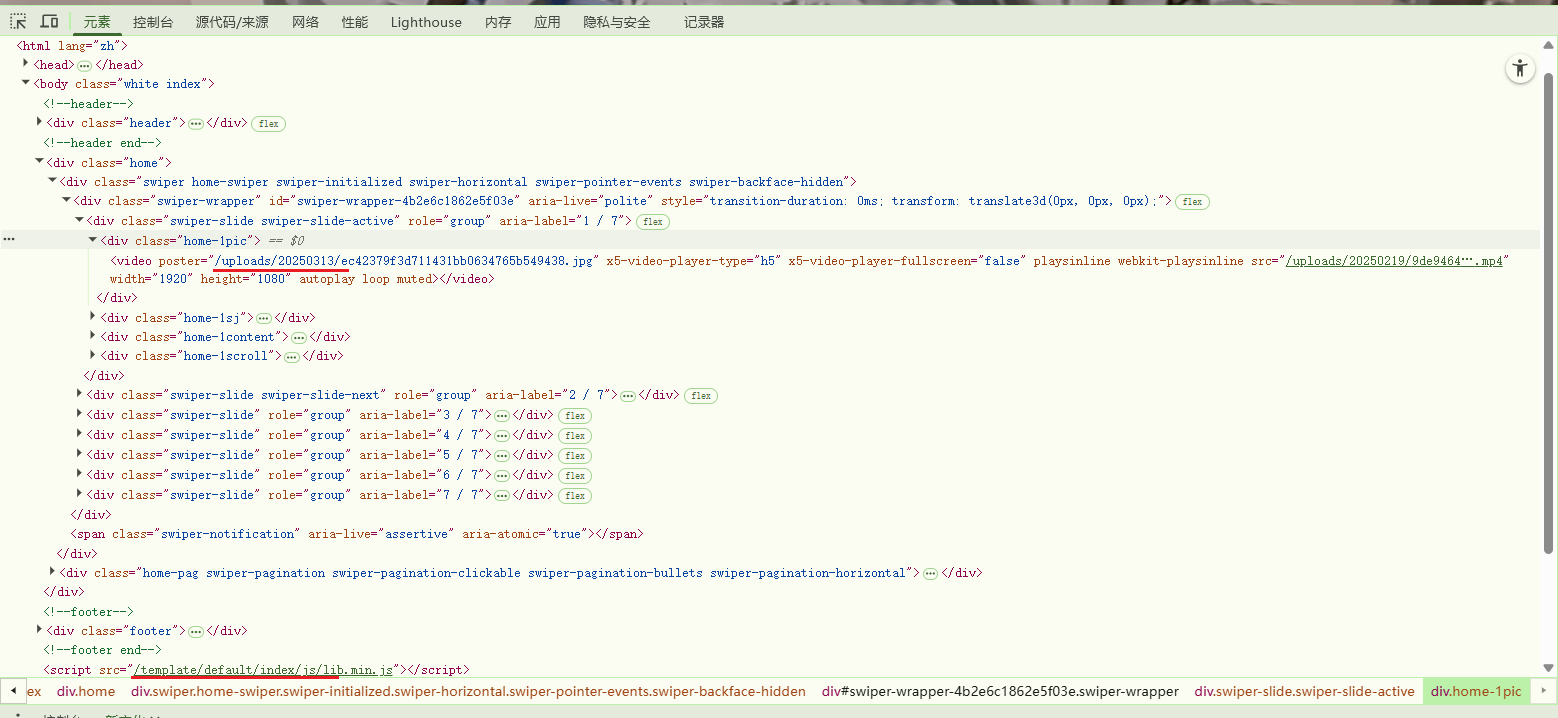Expand the div header node
1558x718 pixels.
[39, 122]
